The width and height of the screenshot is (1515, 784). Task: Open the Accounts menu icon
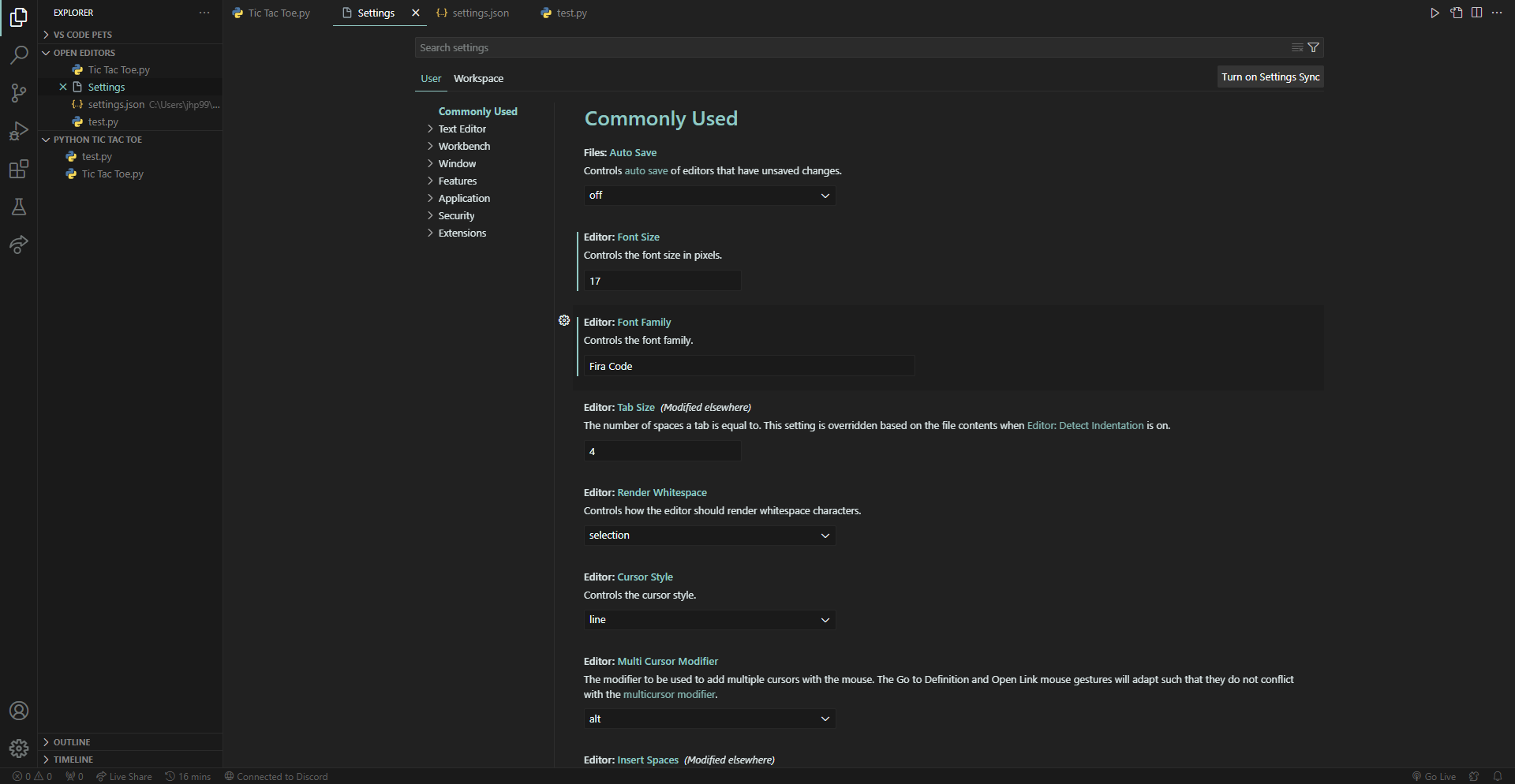19,711
